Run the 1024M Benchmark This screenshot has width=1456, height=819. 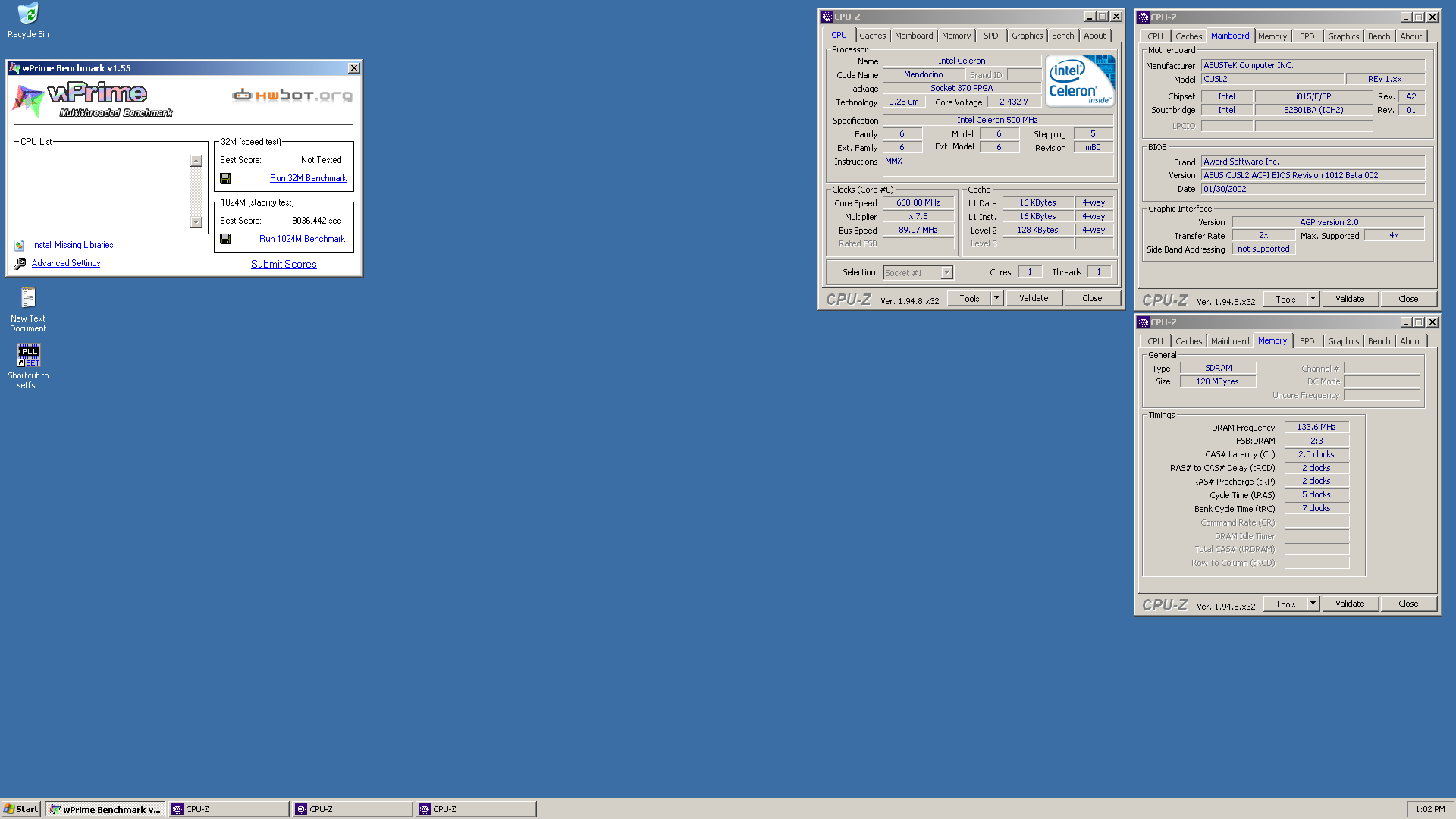(302, 239)
